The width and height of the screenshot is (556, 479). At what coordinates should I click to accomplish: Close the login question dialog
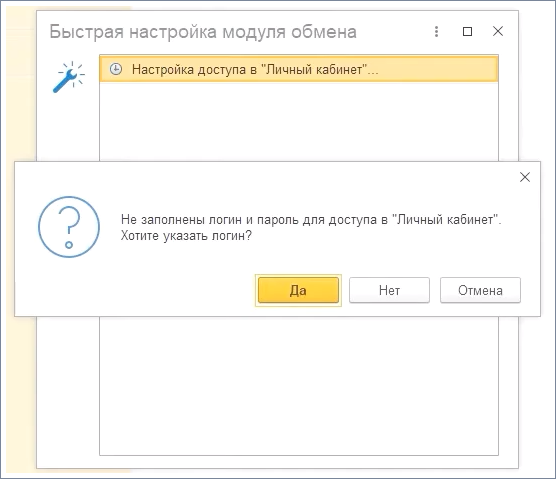click(x=525, y=177)
